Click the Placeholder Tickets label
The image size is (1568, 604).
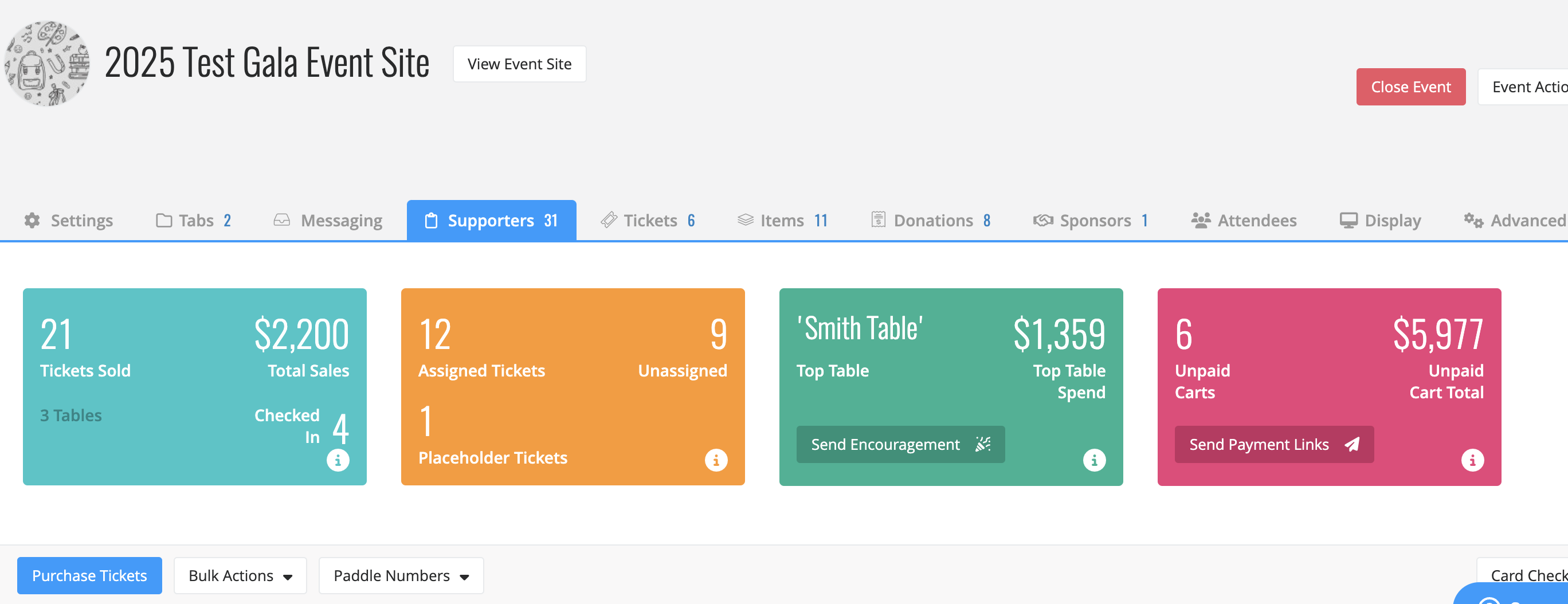[492, 458]
